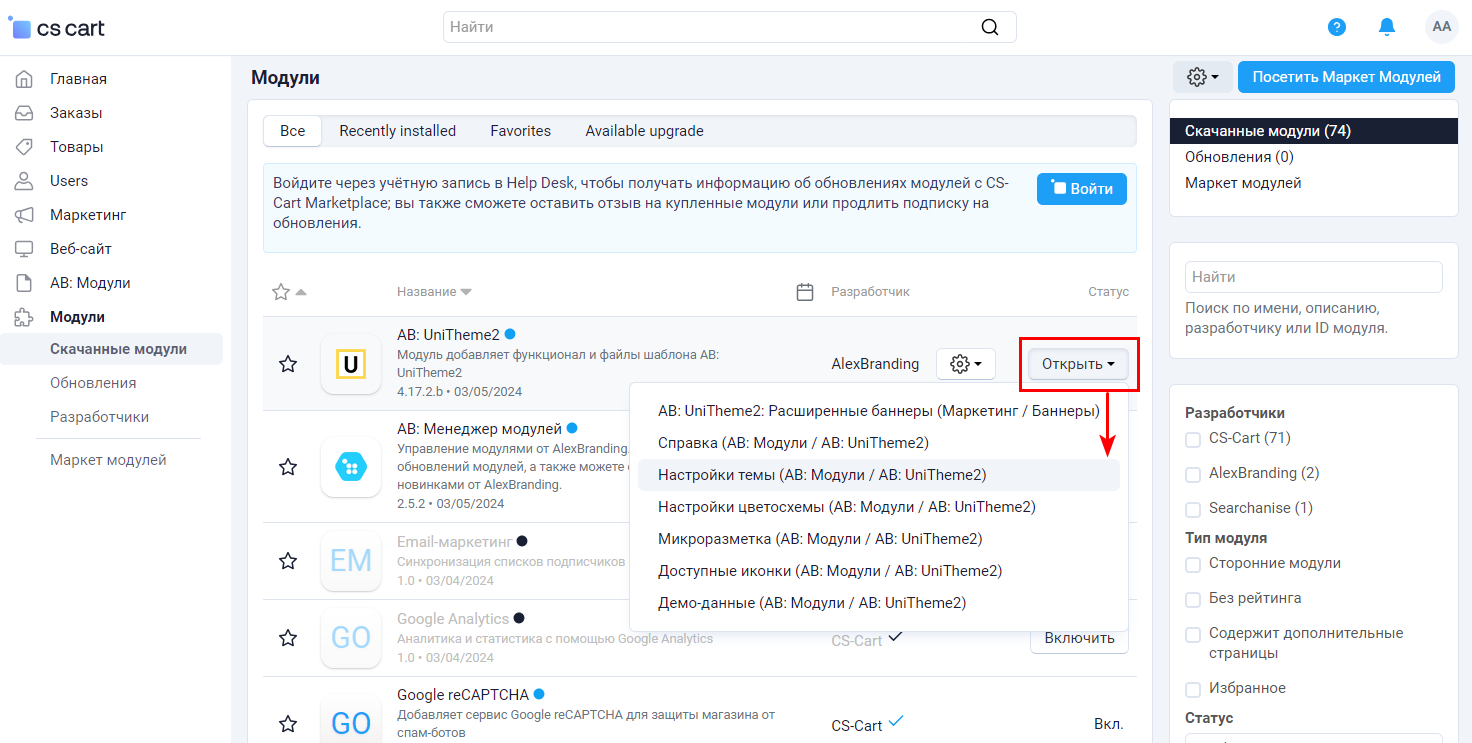
Task: Click the AB: UniTheme2 module logo
Action: [350, 364]
